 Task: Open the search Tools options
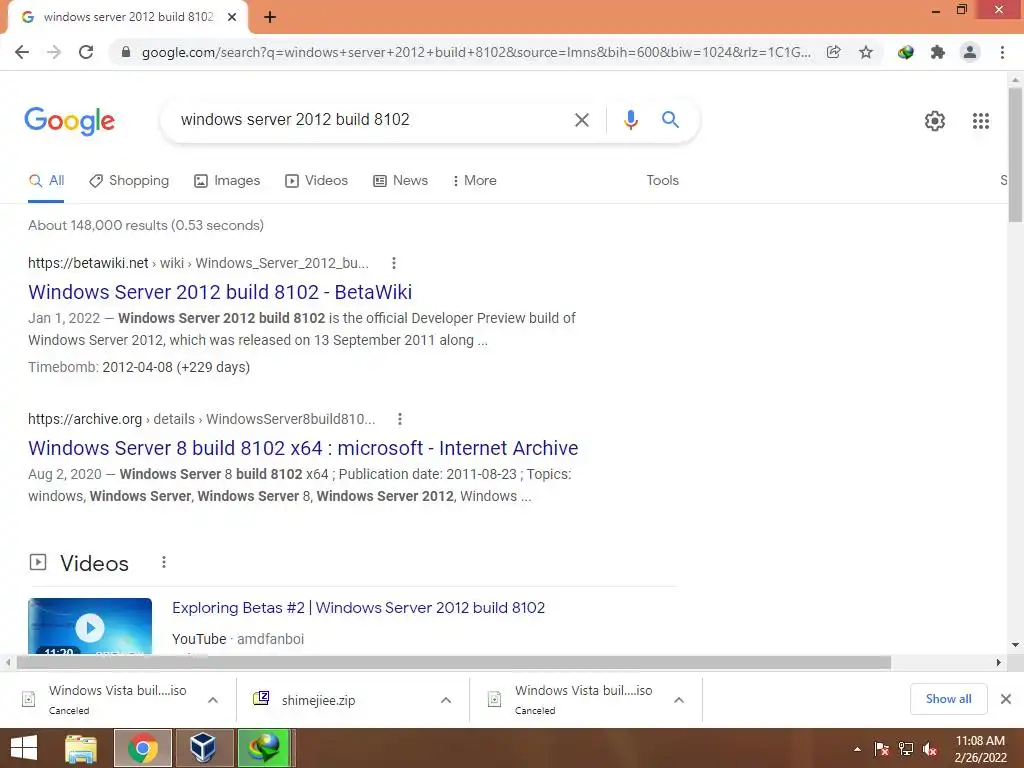(x=662, y=181)
